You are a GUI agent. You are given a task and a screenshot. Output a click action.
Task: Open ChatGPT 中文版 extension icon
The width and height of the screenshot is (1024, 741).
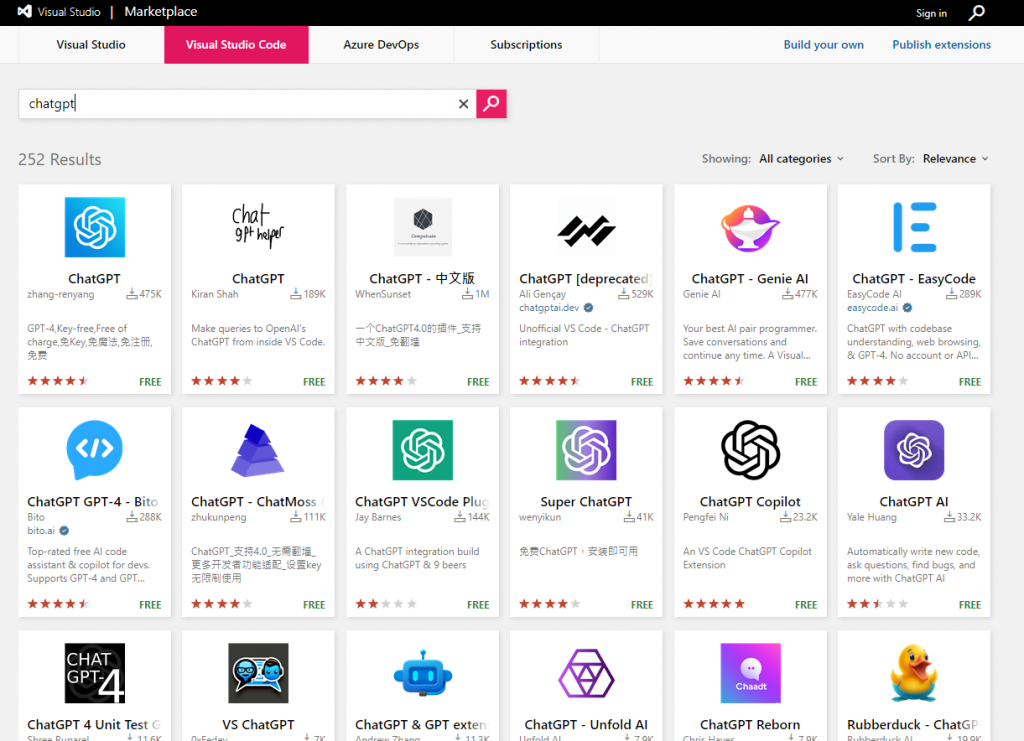click(423, 227)
